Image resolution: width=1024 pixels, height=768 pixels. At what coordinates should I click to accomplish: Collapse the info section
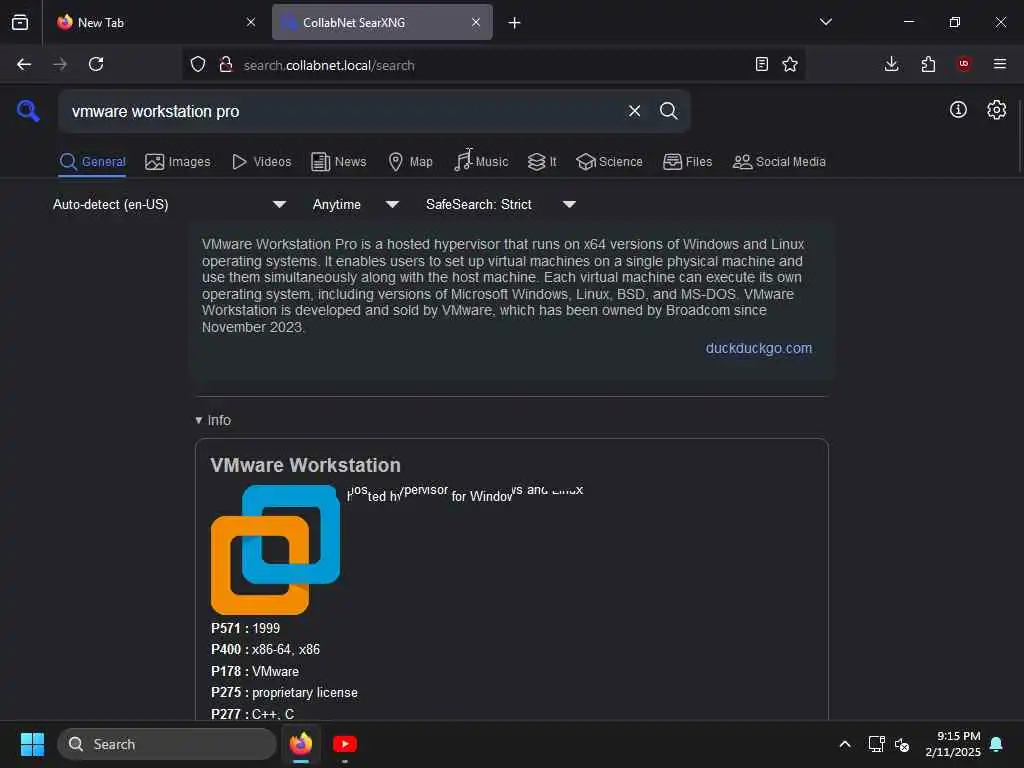214,420
